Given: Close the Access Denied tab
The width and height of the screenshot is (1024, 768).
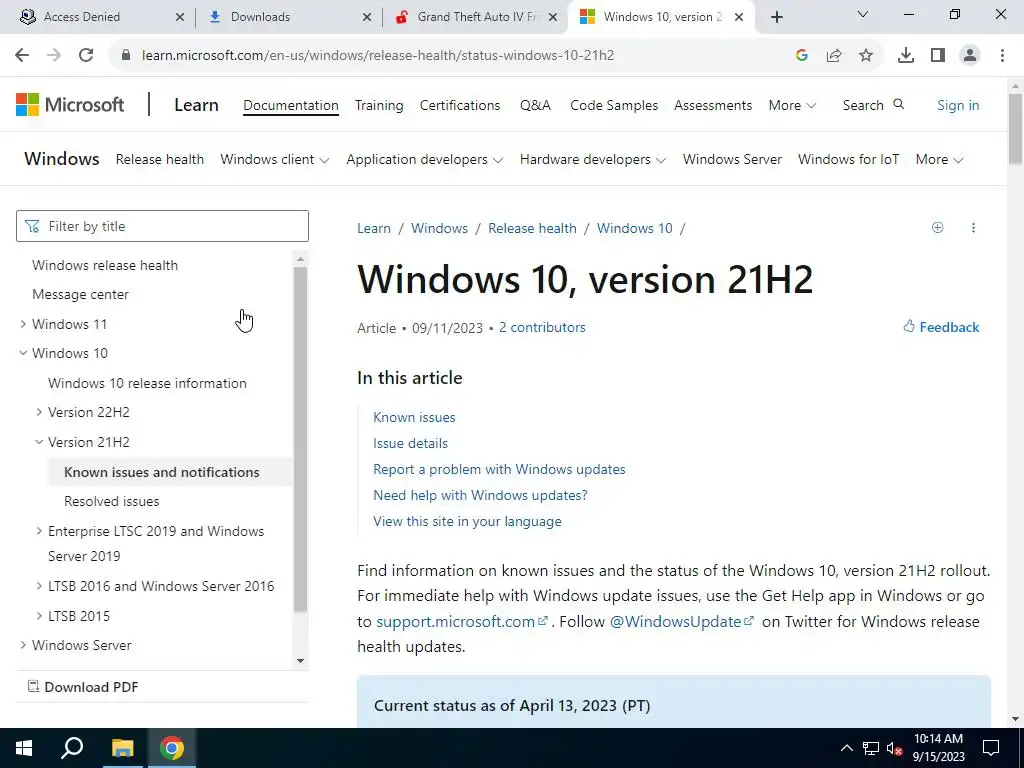Looking at the screenshot, I should click(180, 18).
